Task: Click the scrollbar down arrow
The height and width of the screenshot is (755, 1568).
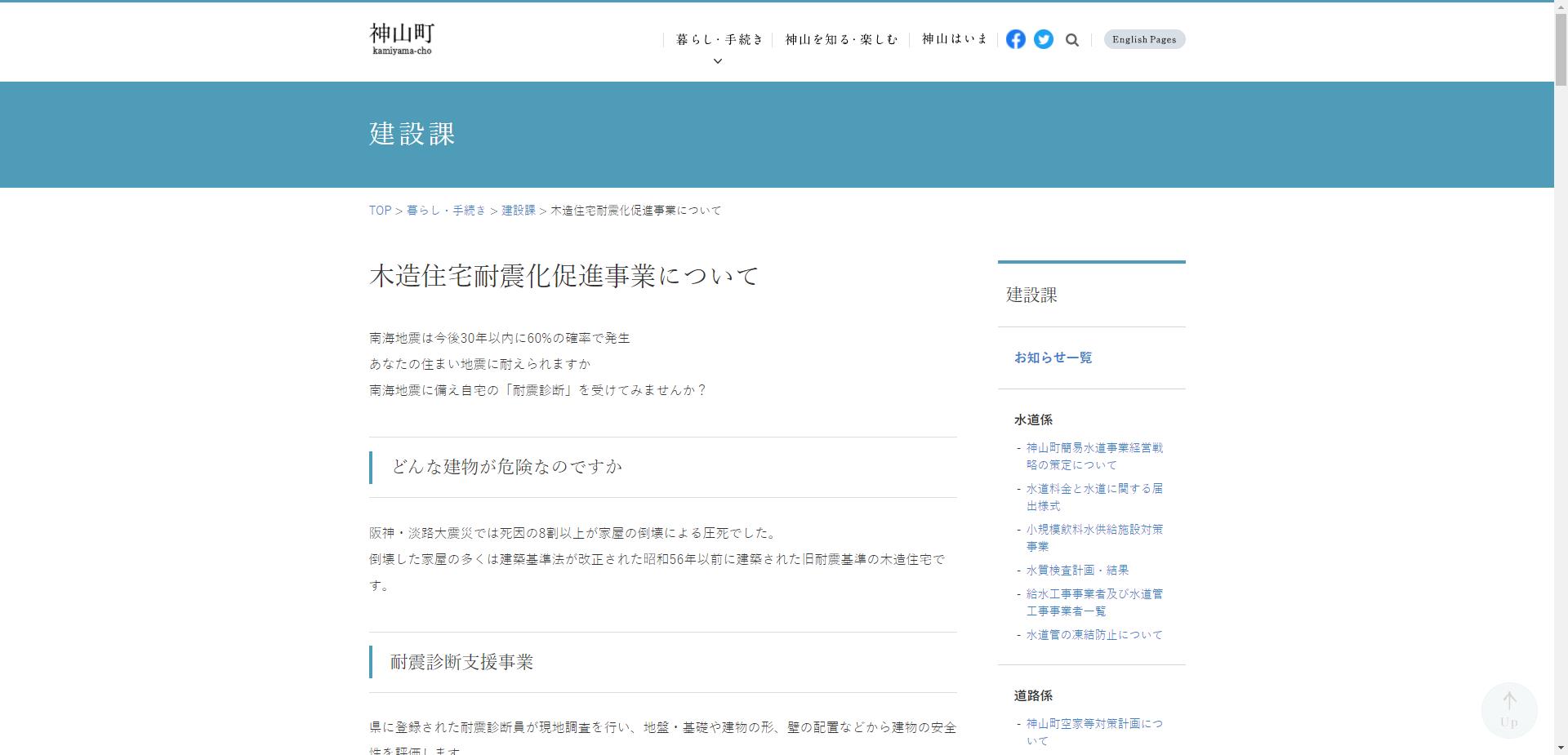Action: click(1561, 748)
